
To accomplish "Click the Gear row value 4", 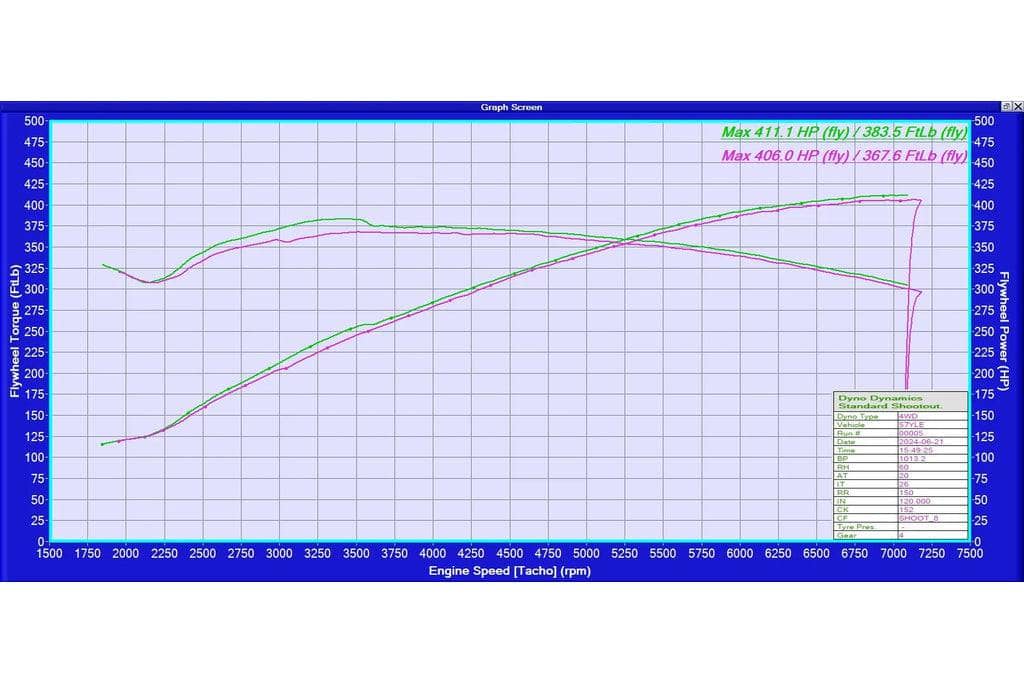I will click(x=902, y=535).
